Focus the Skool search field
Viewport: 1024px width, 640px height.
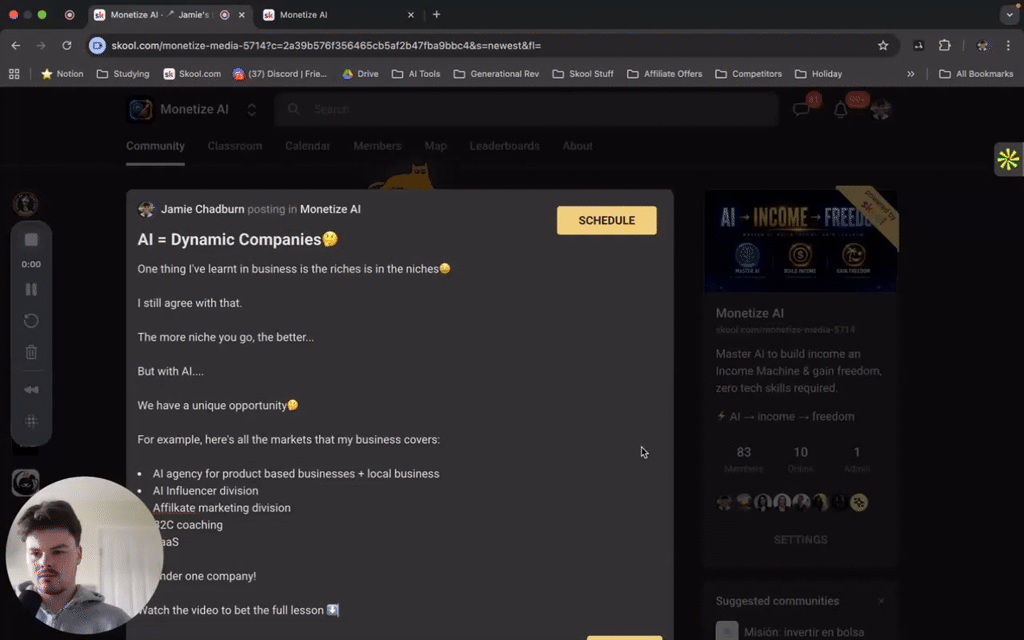click(526, 109)
